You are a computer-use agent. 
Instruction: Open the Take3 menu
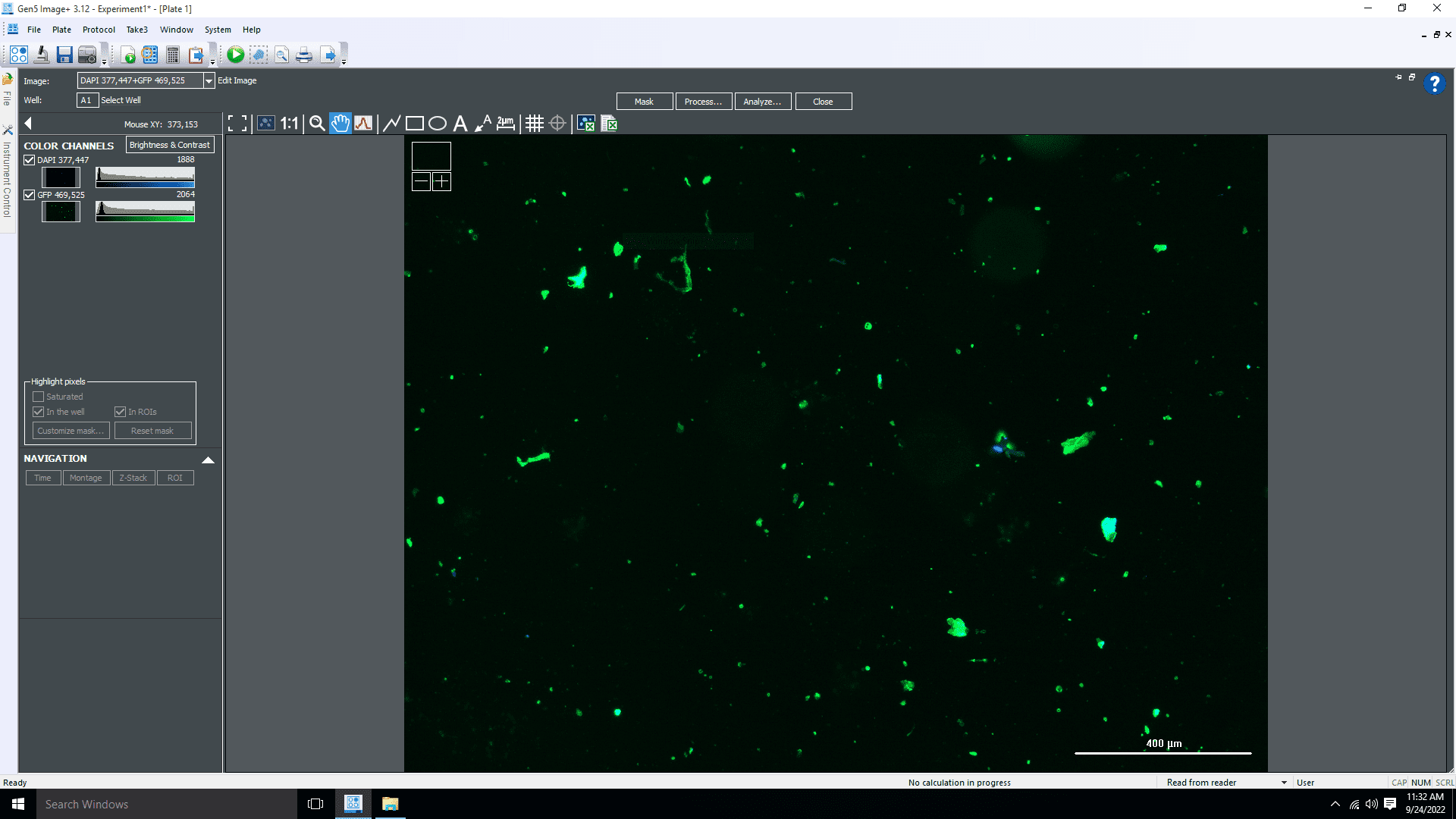coord(136,30)
